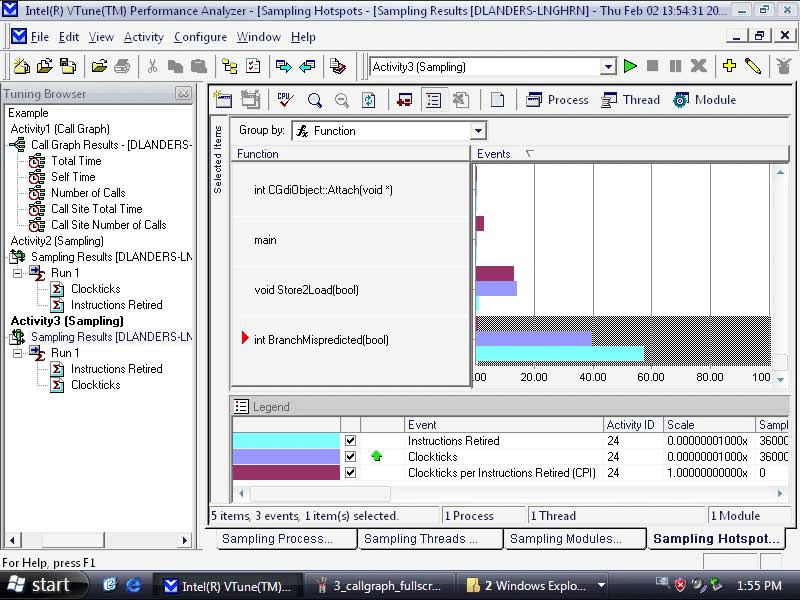Image resolution: width=800 pixels, height=600 pixels.
Task: Click the Print toolbar icon
Action: [122, 66]
